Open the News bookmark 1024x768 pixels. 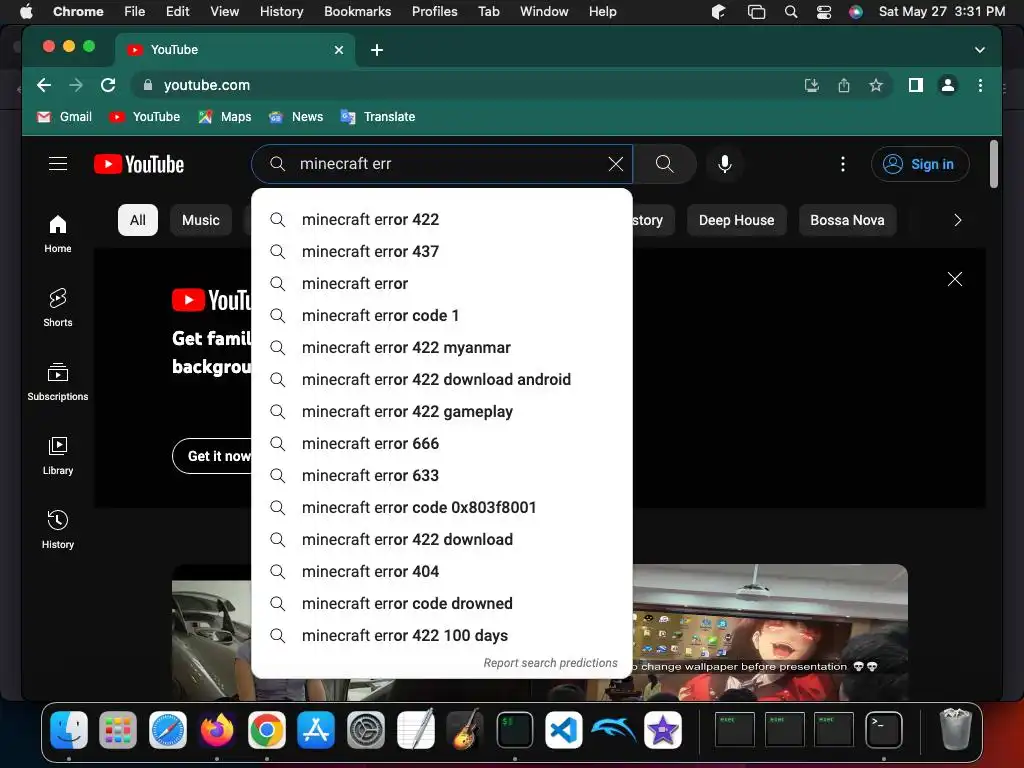(x=296, y=117)
